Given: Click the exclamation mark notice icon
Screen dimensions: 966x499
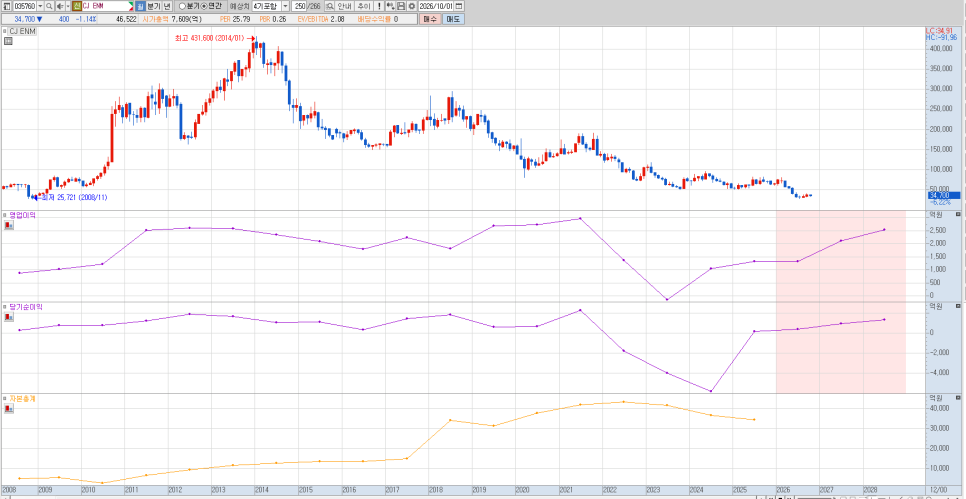Looking at the screenshot, I should (379, 6).
